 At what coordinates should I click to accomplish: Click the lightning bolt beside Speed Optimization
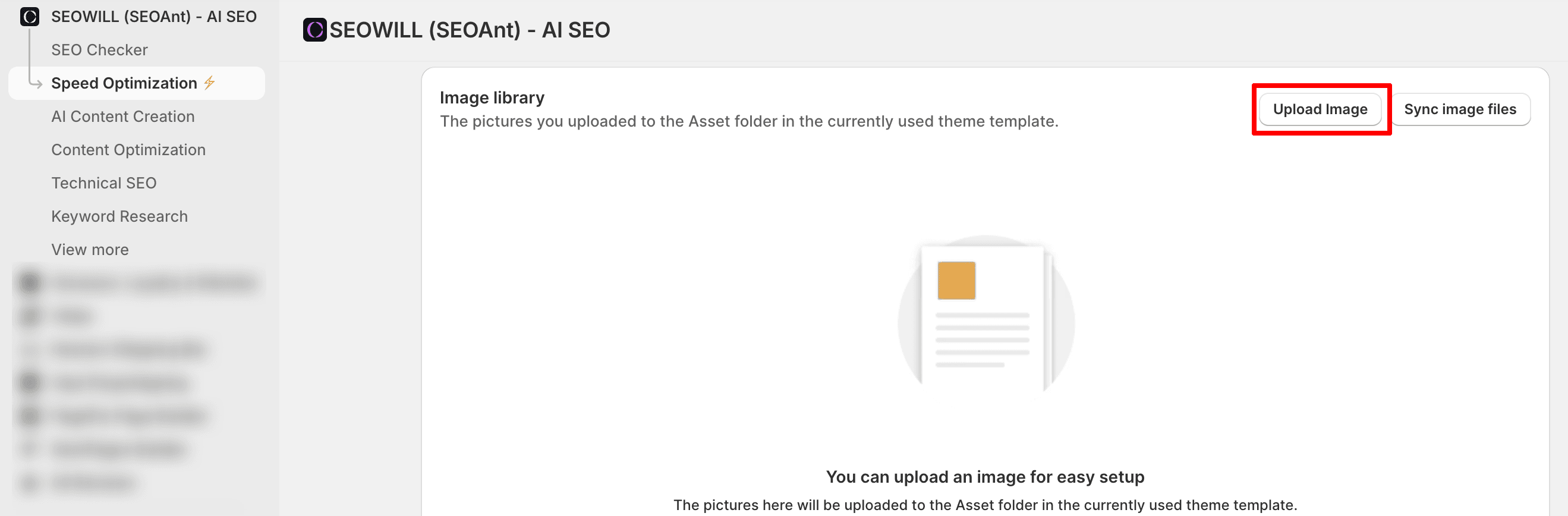pos(209,83)
